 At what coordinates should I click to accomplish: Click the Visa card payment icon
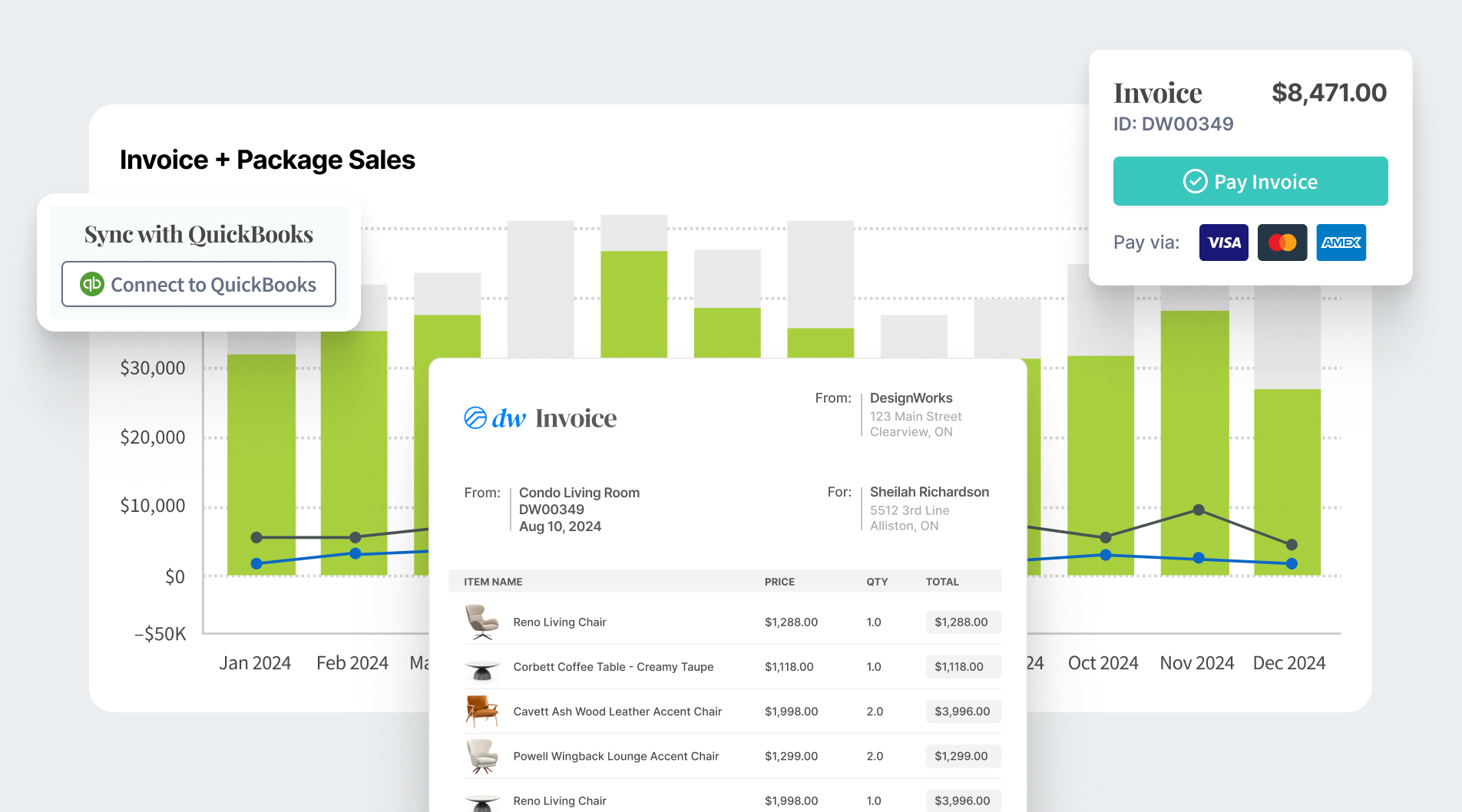[1223, 243]
